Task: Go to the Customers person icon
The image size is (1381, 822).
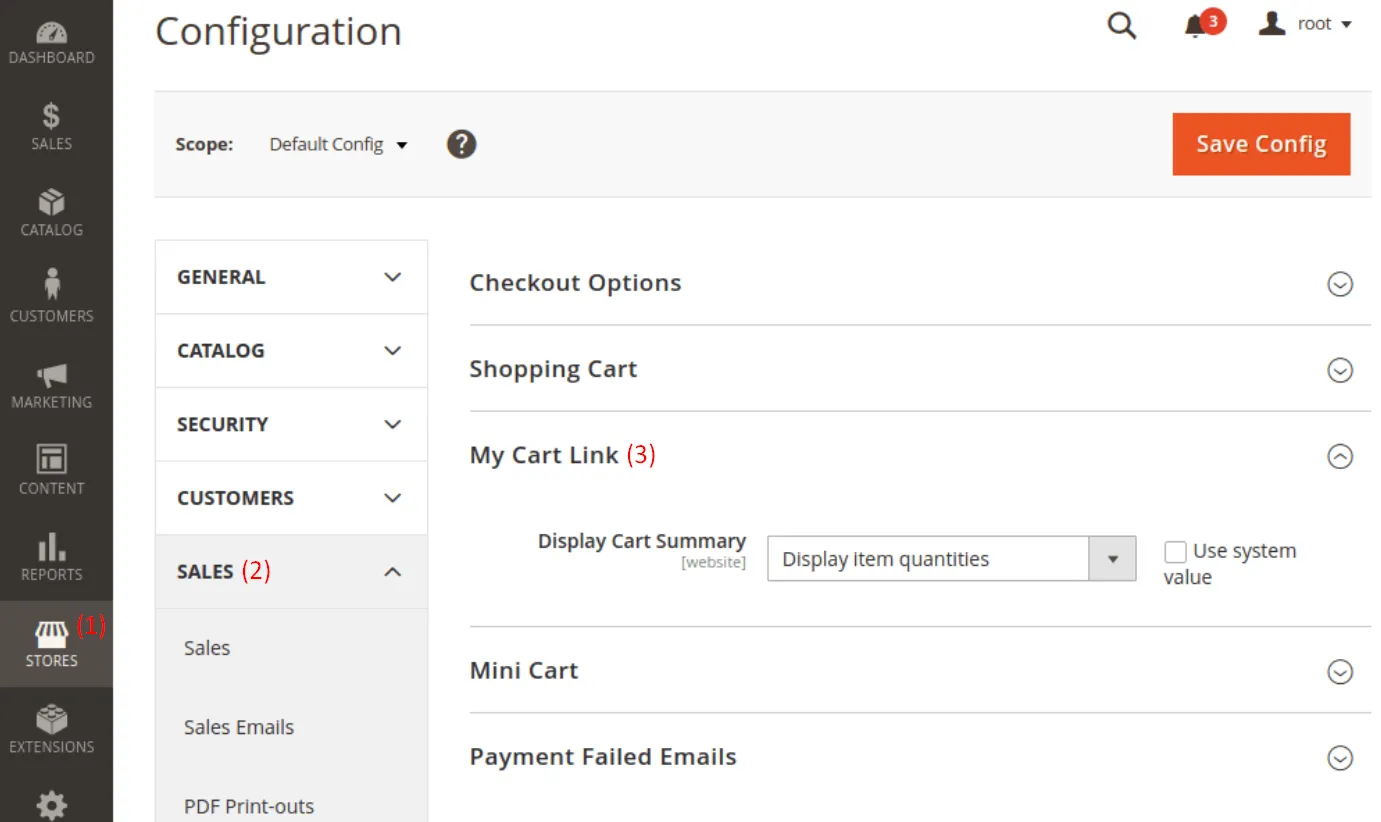Action: pyautogui.click(x=51, y=285)
